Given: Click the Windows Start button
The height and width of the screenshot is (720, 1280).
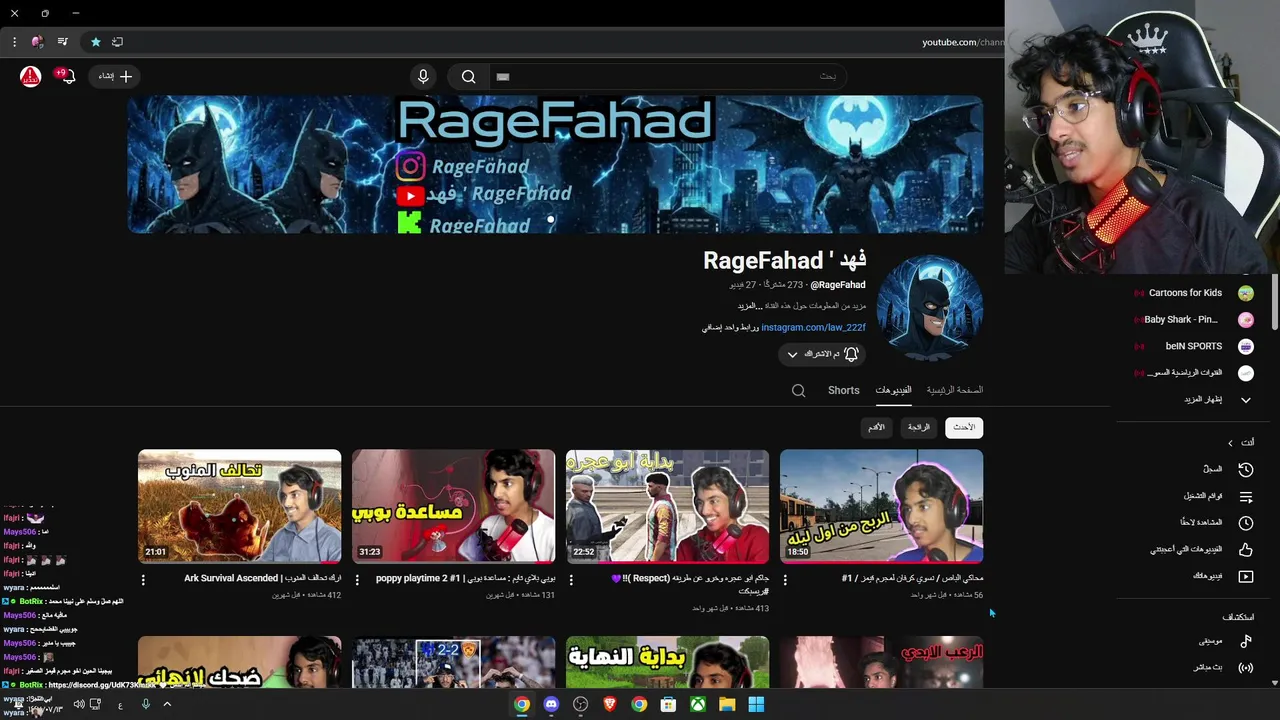Looking at the screenshot, I should pyautogui.click(x=756, y=704).
